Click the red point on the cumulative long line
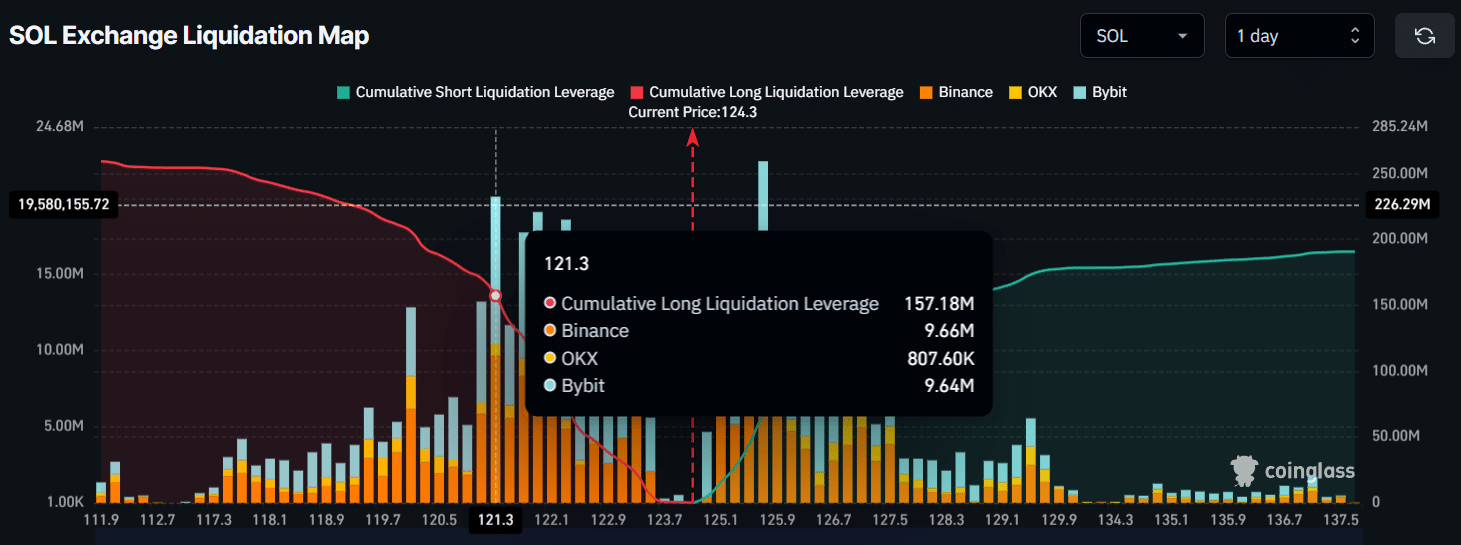The image size is (1461, 545). point(496,295)
